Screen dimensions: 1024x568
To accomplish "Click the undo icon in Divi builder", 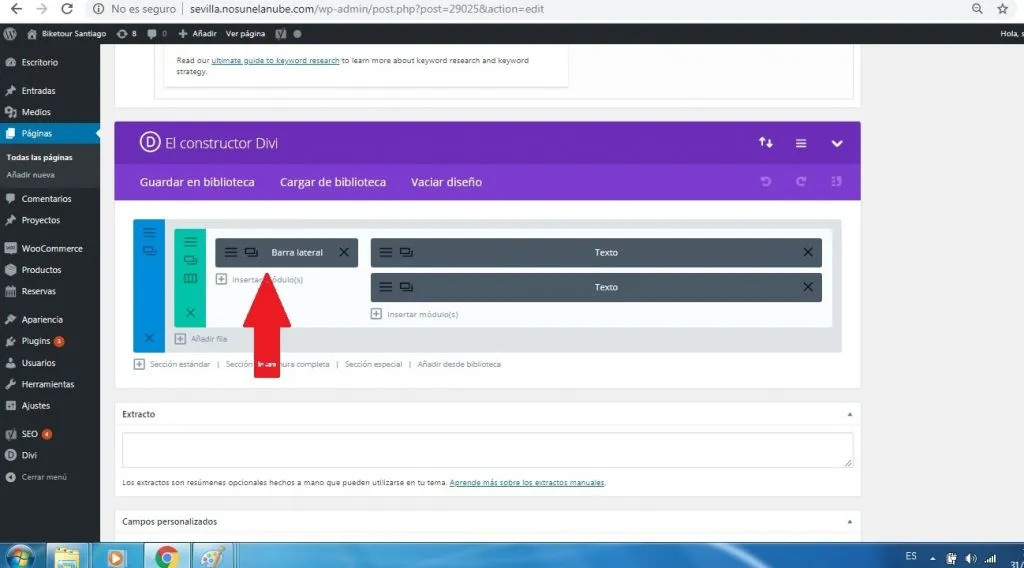I will click(x=766, y=182).
